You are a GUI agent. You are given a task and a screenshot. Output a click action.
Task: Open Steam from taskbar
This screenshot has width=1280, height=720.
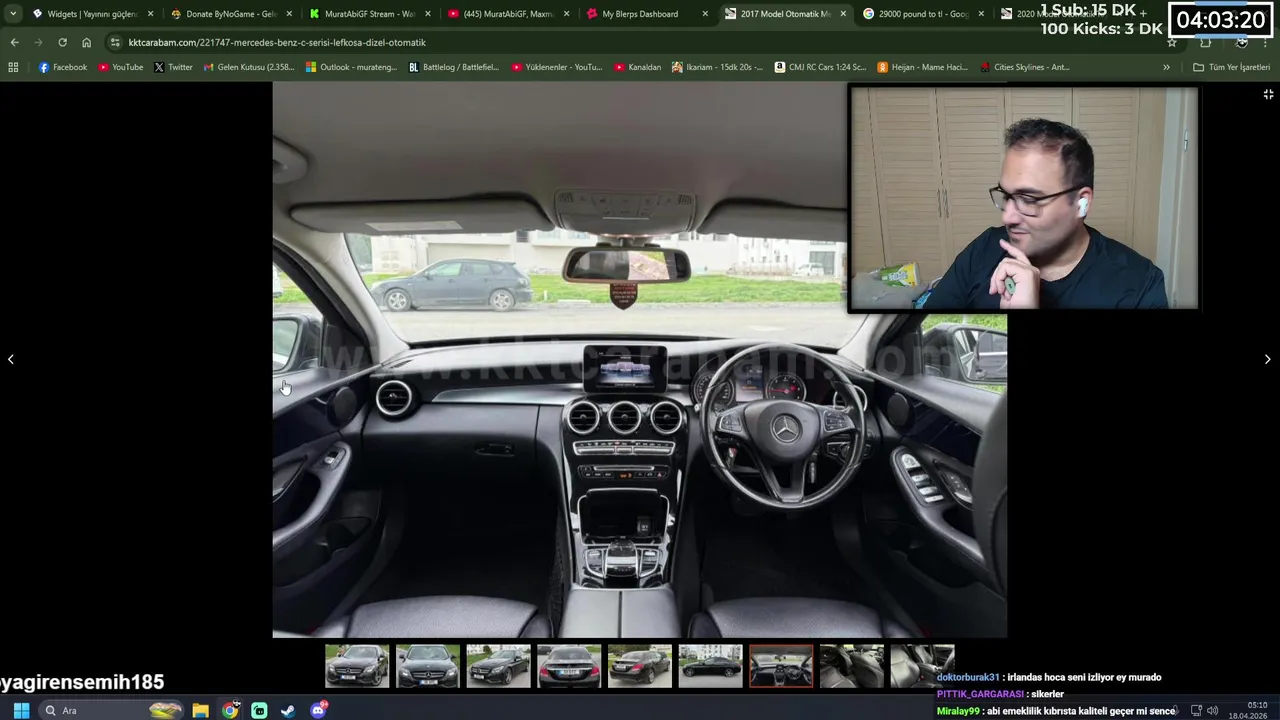tap(288, 710)
